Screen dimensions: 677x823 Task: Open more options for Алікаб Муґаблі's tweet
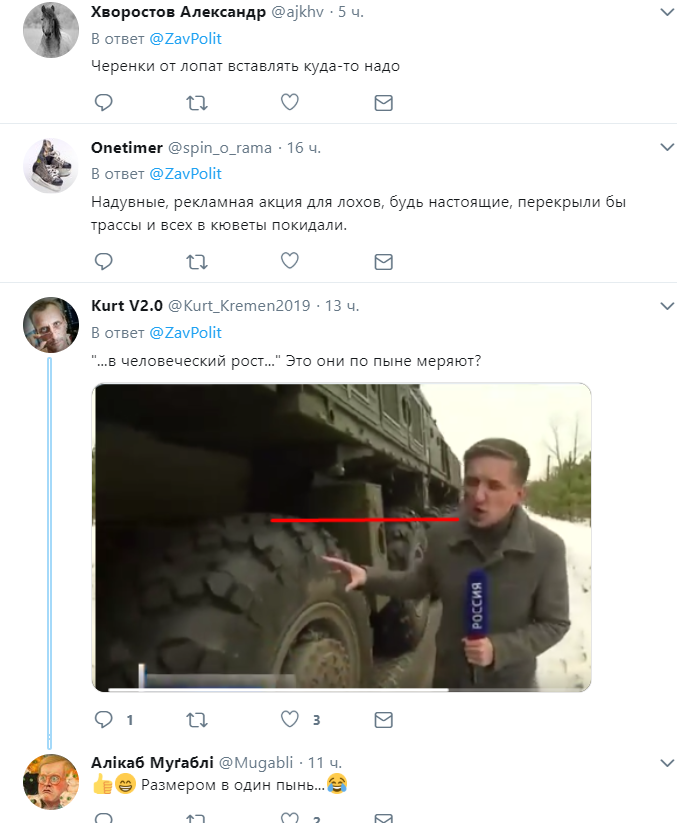point(667,763)
